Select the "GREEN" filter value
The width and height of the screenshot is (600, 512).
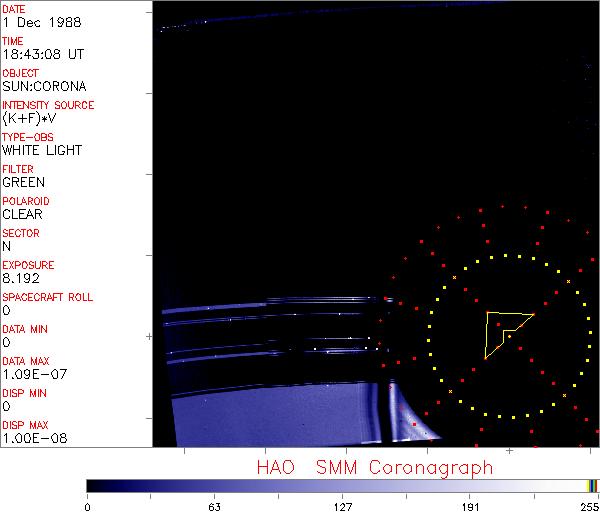pyautogui.click(x=24, y=182)
